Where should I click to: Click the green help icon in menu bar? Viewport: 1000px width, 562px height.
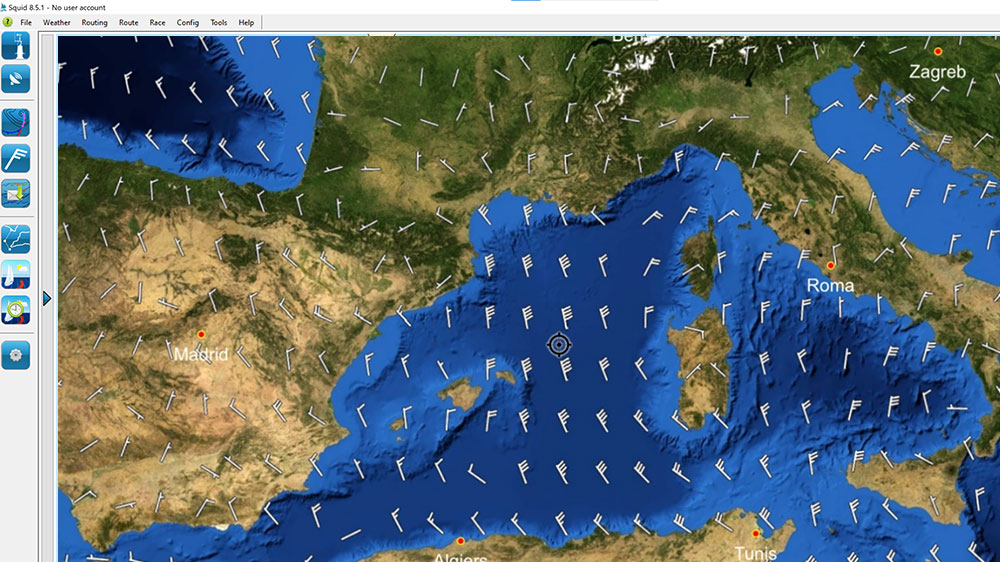coord(7,22)
